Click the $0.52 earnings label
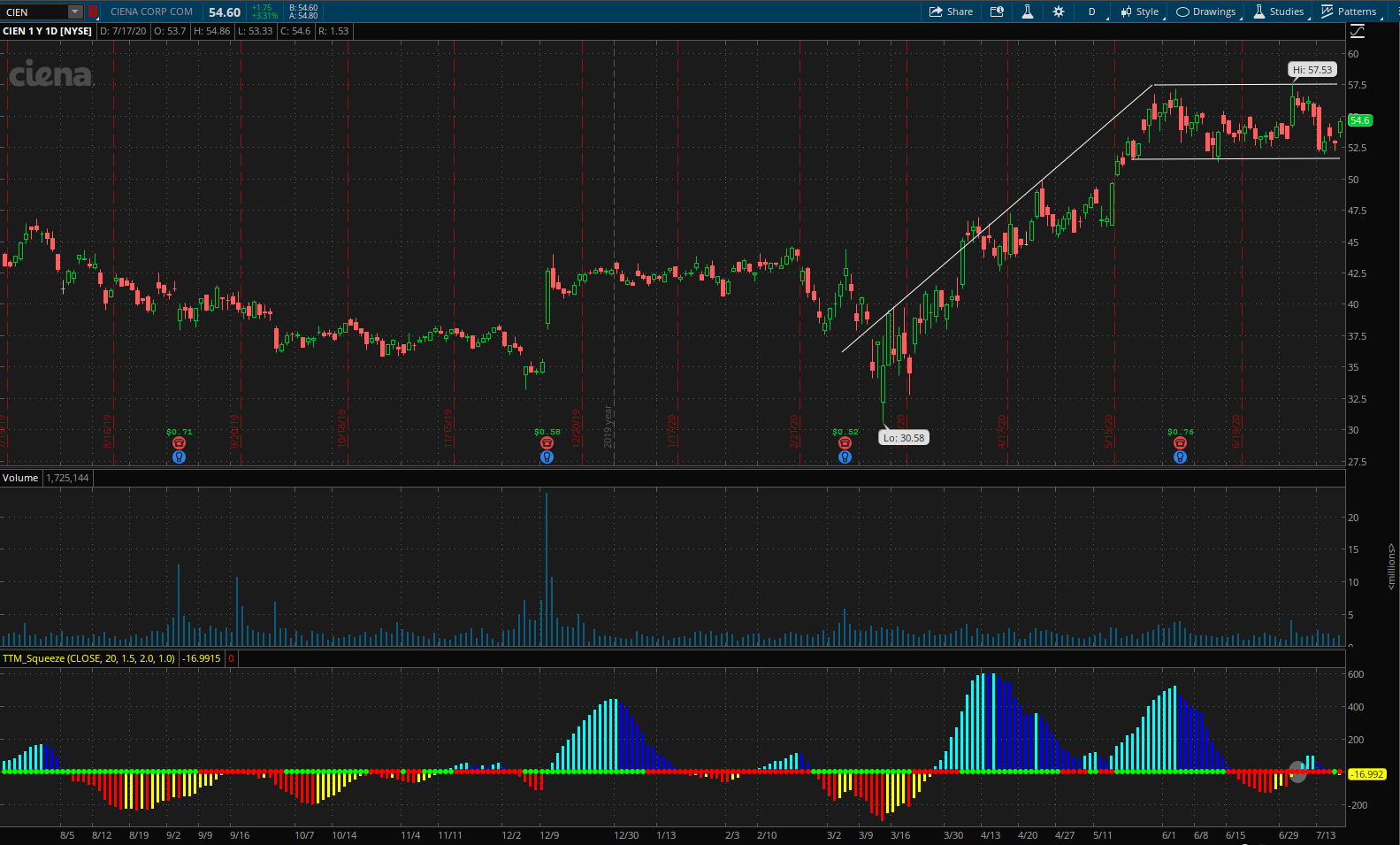This screenshot has width=1400, height=845. click(x=845, y=432)
